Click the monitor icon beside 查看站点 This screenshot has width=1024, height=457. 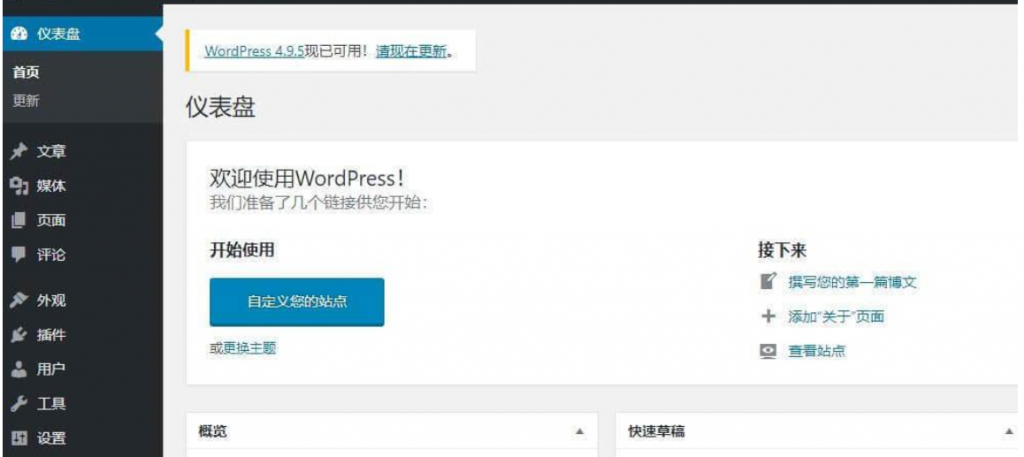(x=768, y=351)
